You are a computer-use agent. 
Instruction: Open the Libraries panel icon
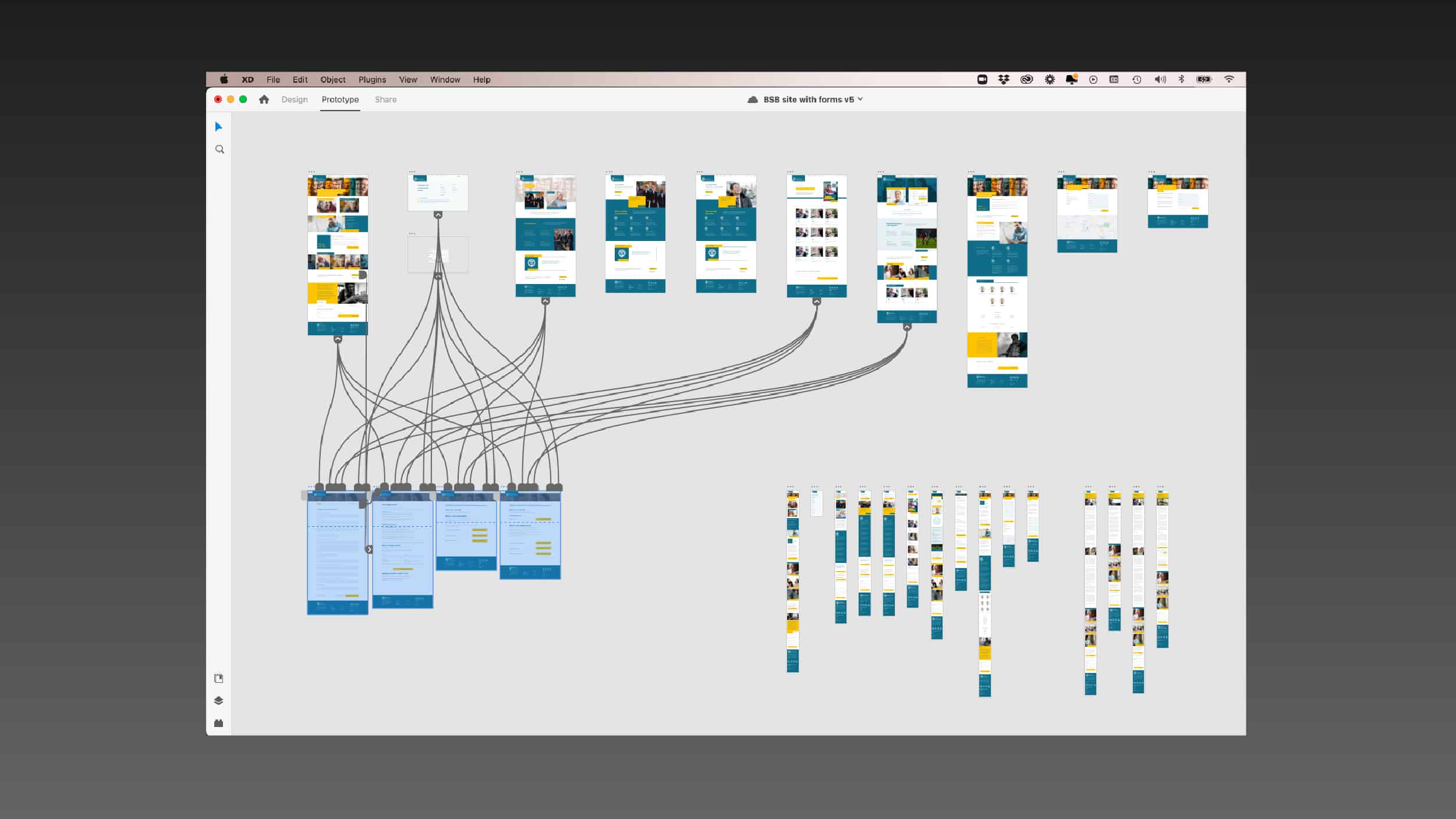219,678
